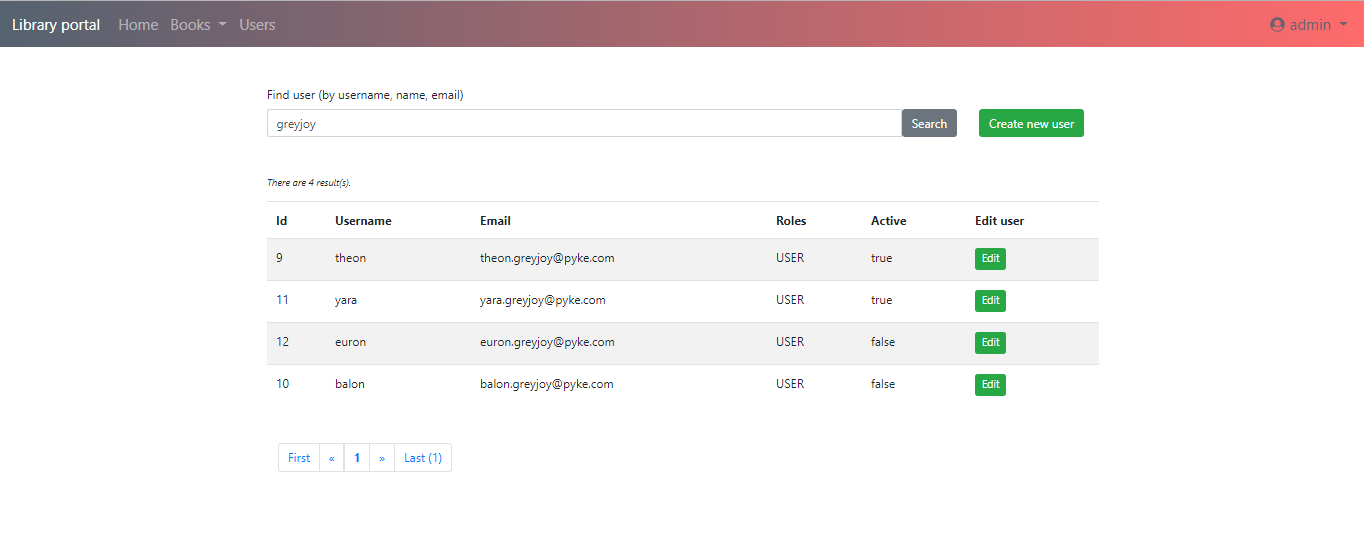The height and width of the screenshot is (547, 1364).
Task: Go to First page in pagination
Action: tap(299, 458)
